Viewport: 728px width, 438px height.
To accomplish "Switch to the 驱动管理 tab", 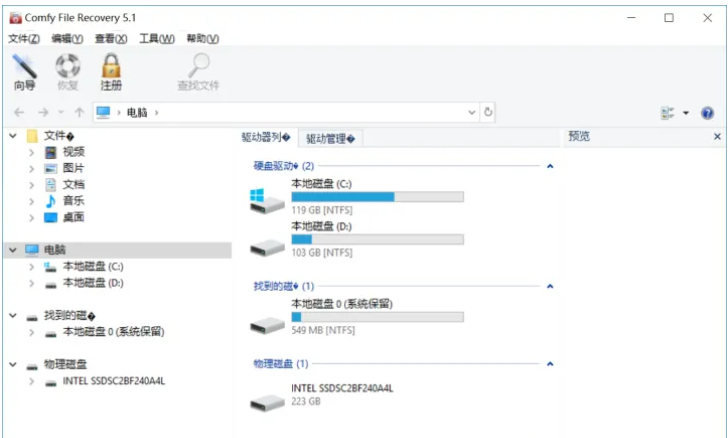I will coord(331,138).
